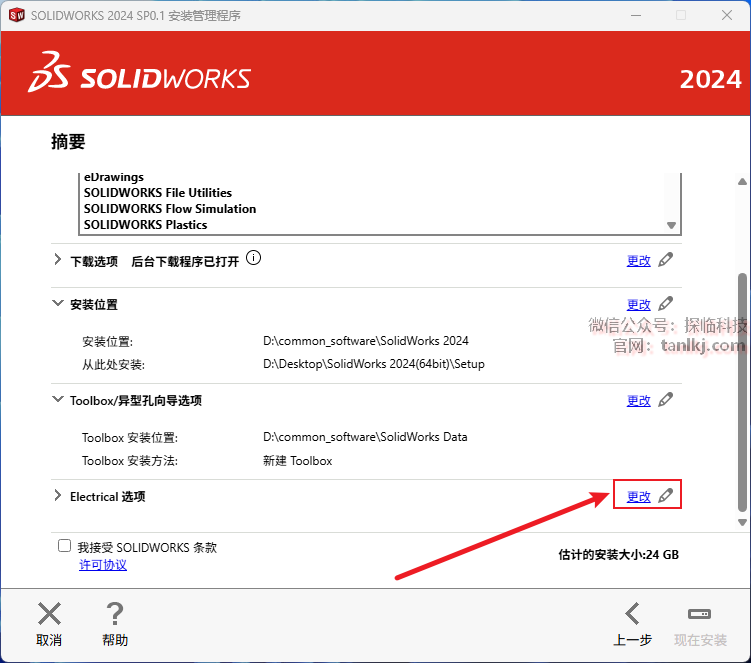The height and width of the screenshot is (663, 751).
Task: Minimize the installation manager window
Action: (x=636, y=15)
